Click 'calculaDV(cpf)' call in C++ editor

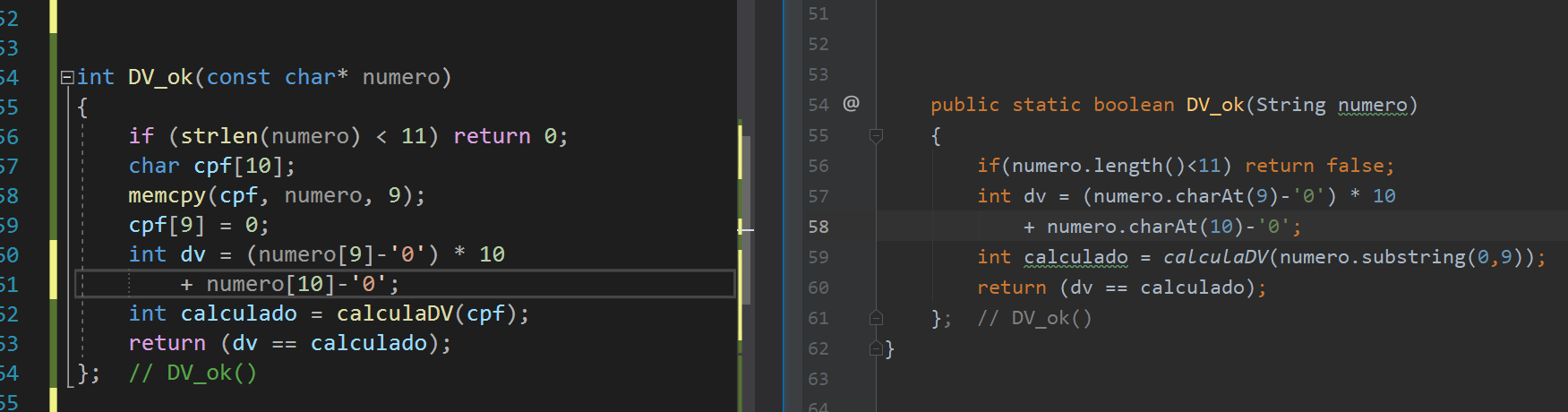[426, 313]
